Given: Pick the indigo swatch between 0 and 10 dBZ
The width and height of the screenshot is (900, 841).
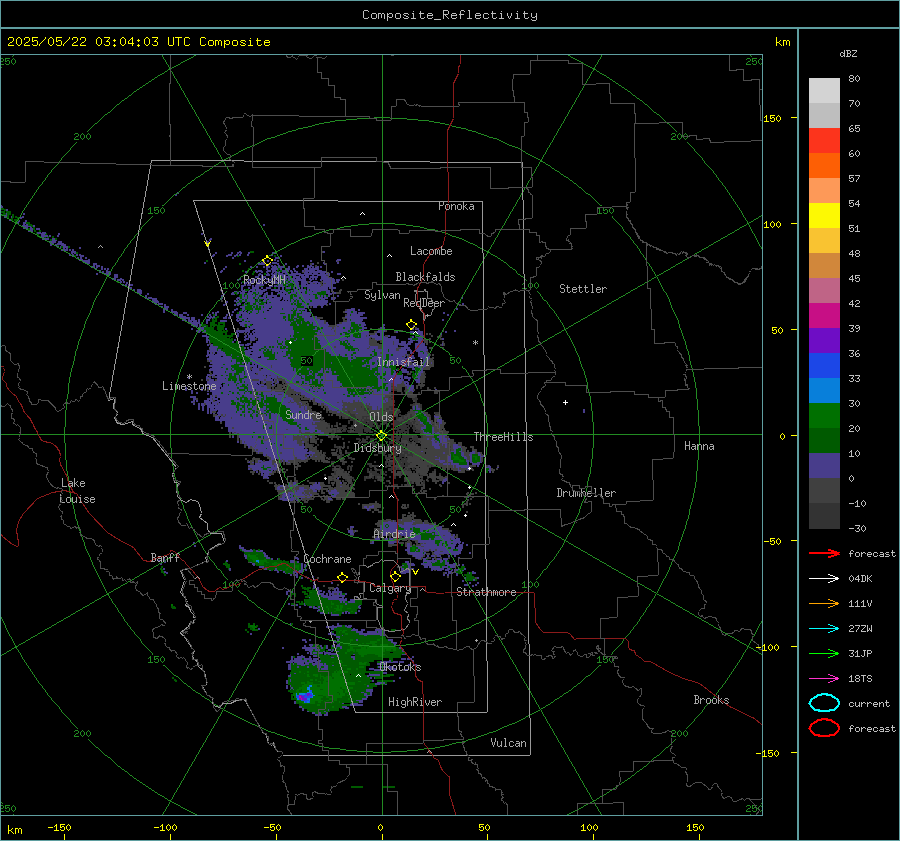Looking at the screenshot, I should (824, 466).
